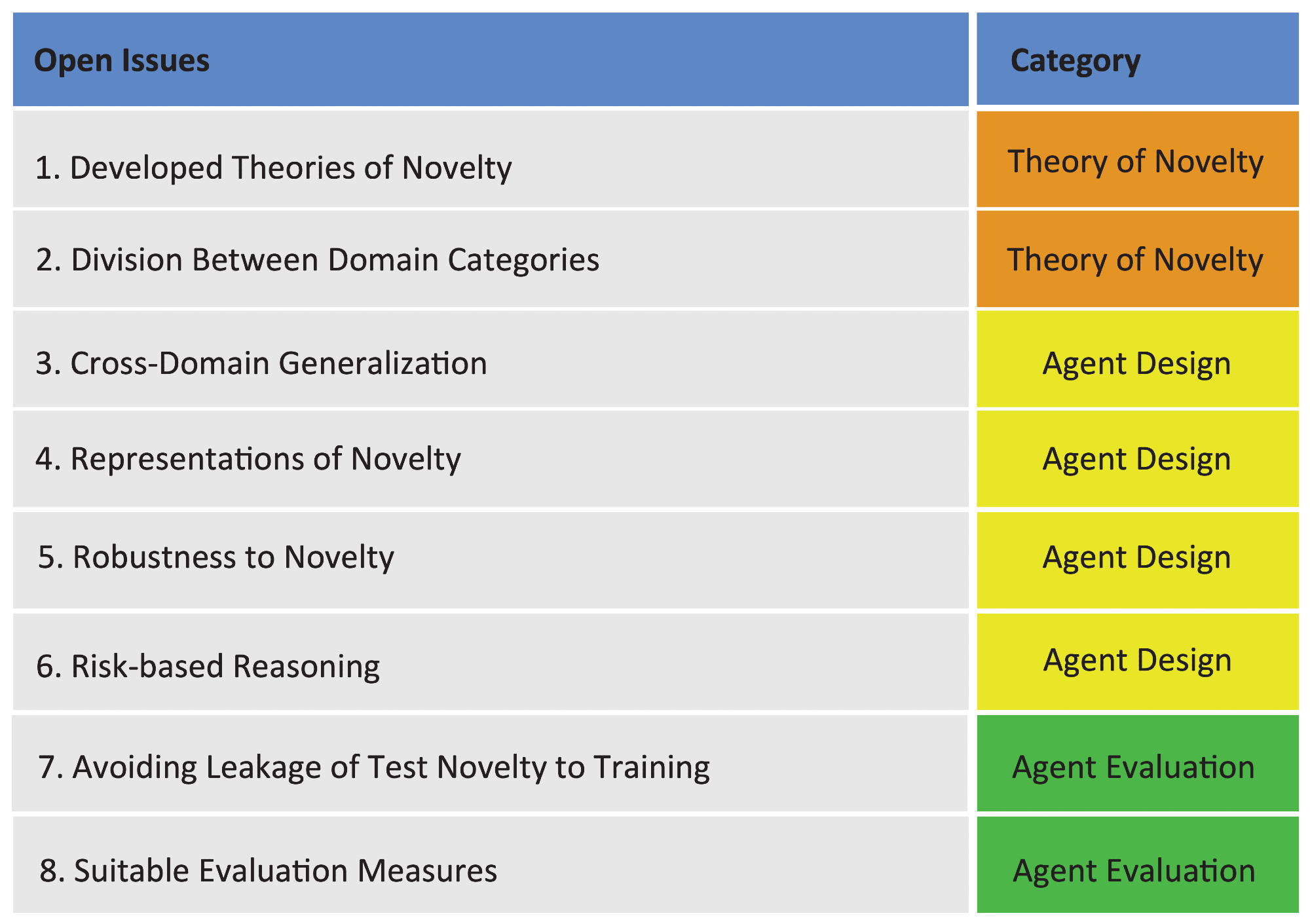Select Agent Design cell for Robustness to Novelty

pyautogui.click(x=1136, y=557)
